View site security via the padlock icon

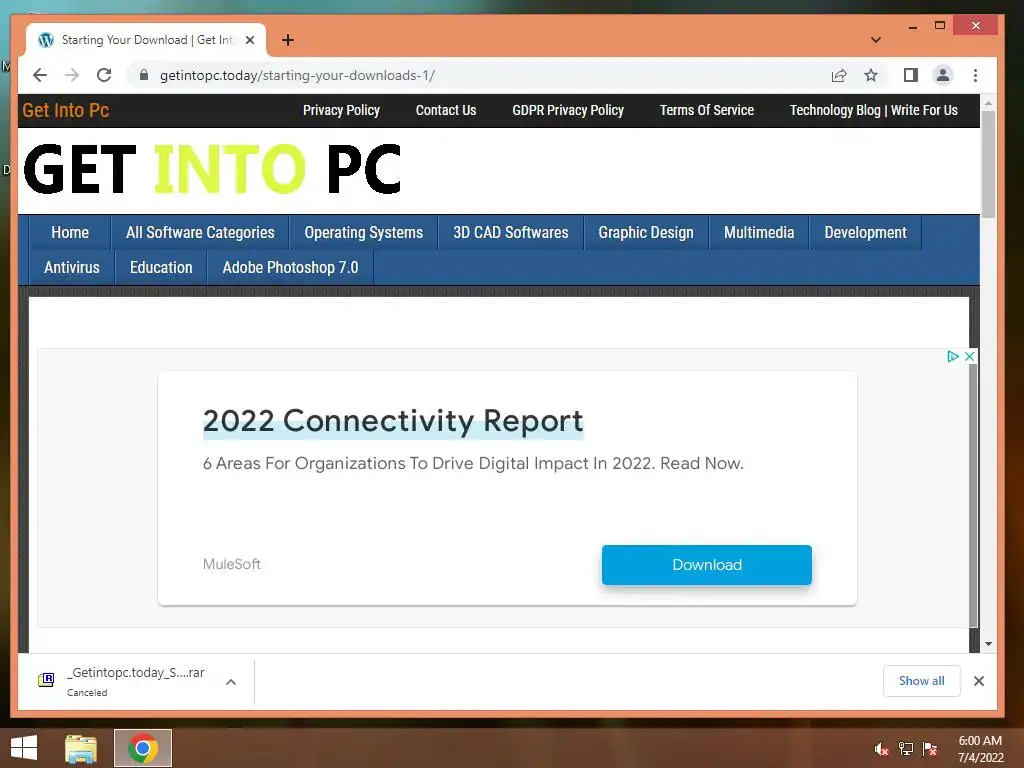click(144, 75)
